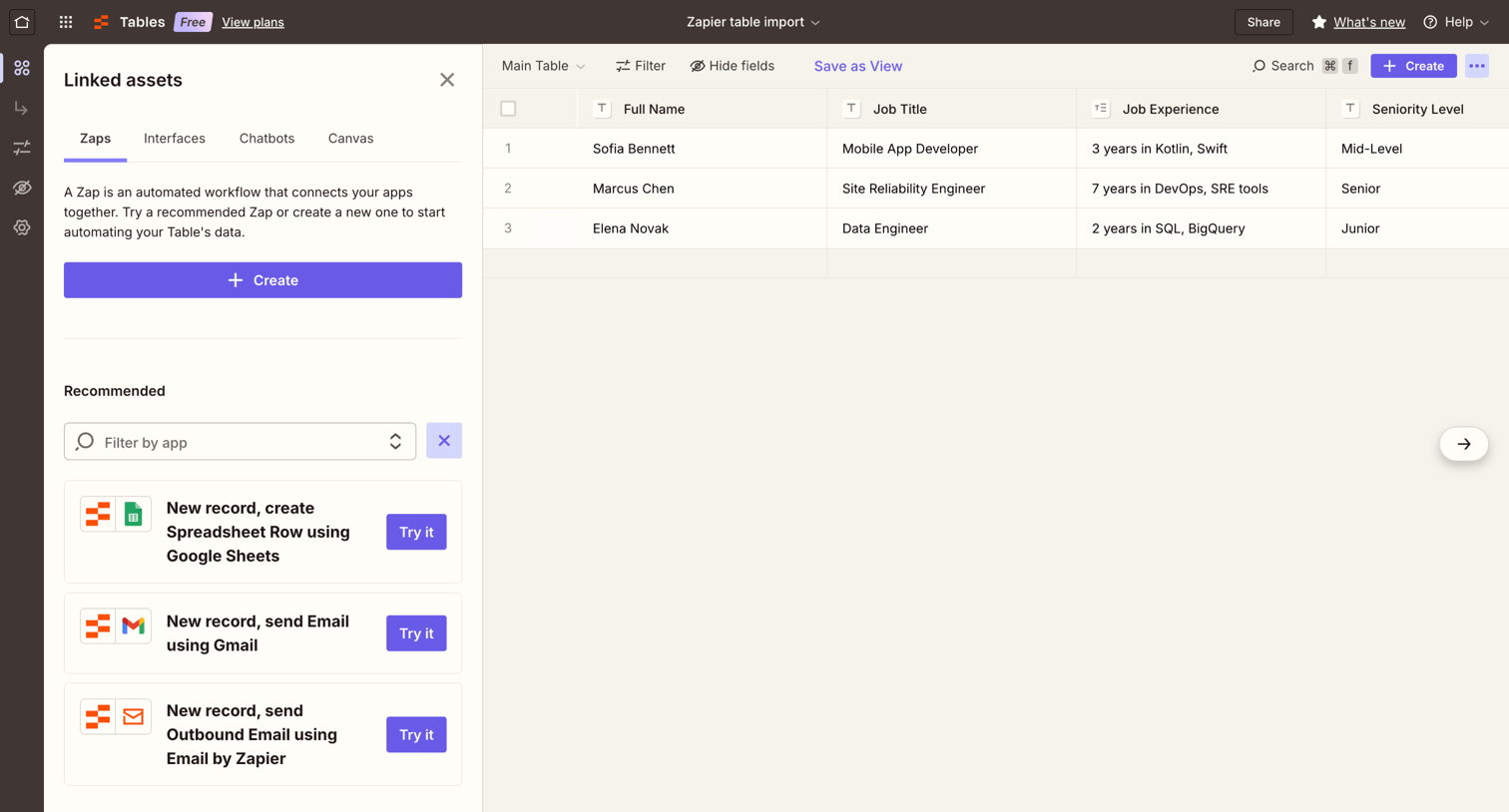The width and height of the screenshot is (1509, 812).
Task: Select the Site Reliability Engineer cell
Action: (952, 189)
